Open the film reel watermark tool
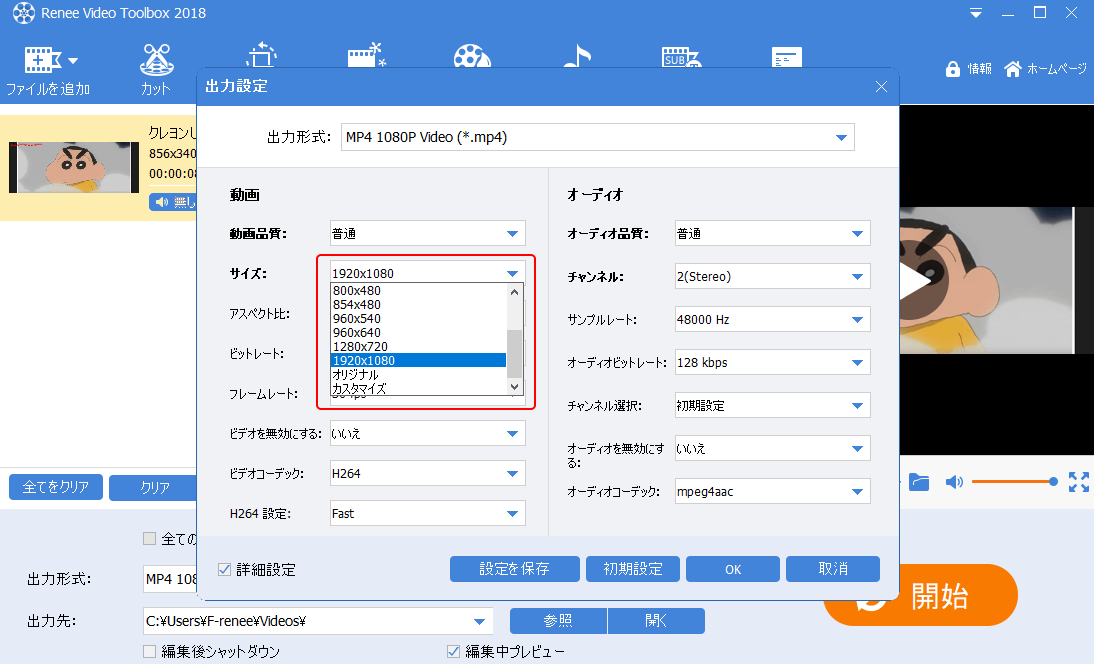This screenshot has height=664, width=1094. pos(472,56)
